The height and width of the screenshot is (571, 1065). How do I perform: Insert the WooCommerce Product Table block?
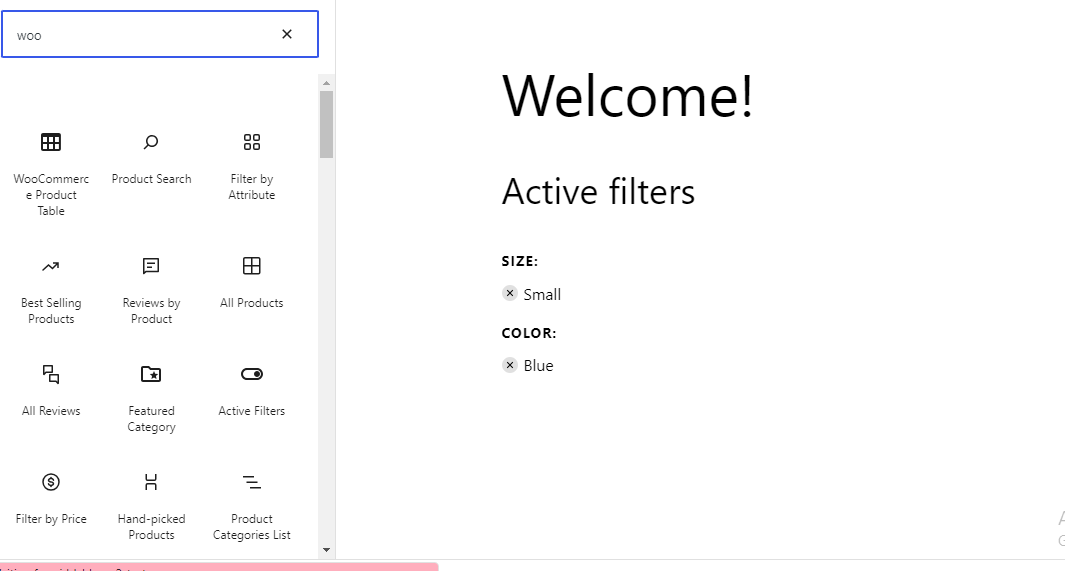(x=51, y=172)
